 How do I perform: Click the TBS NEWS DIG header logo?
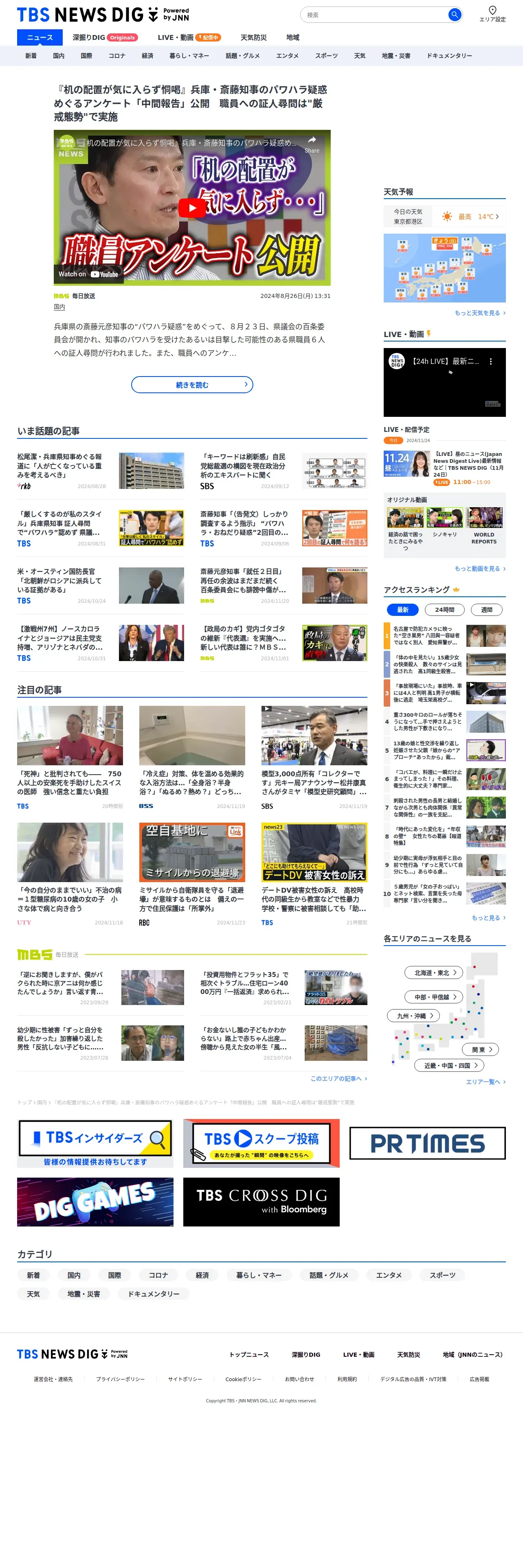[103, 15]
